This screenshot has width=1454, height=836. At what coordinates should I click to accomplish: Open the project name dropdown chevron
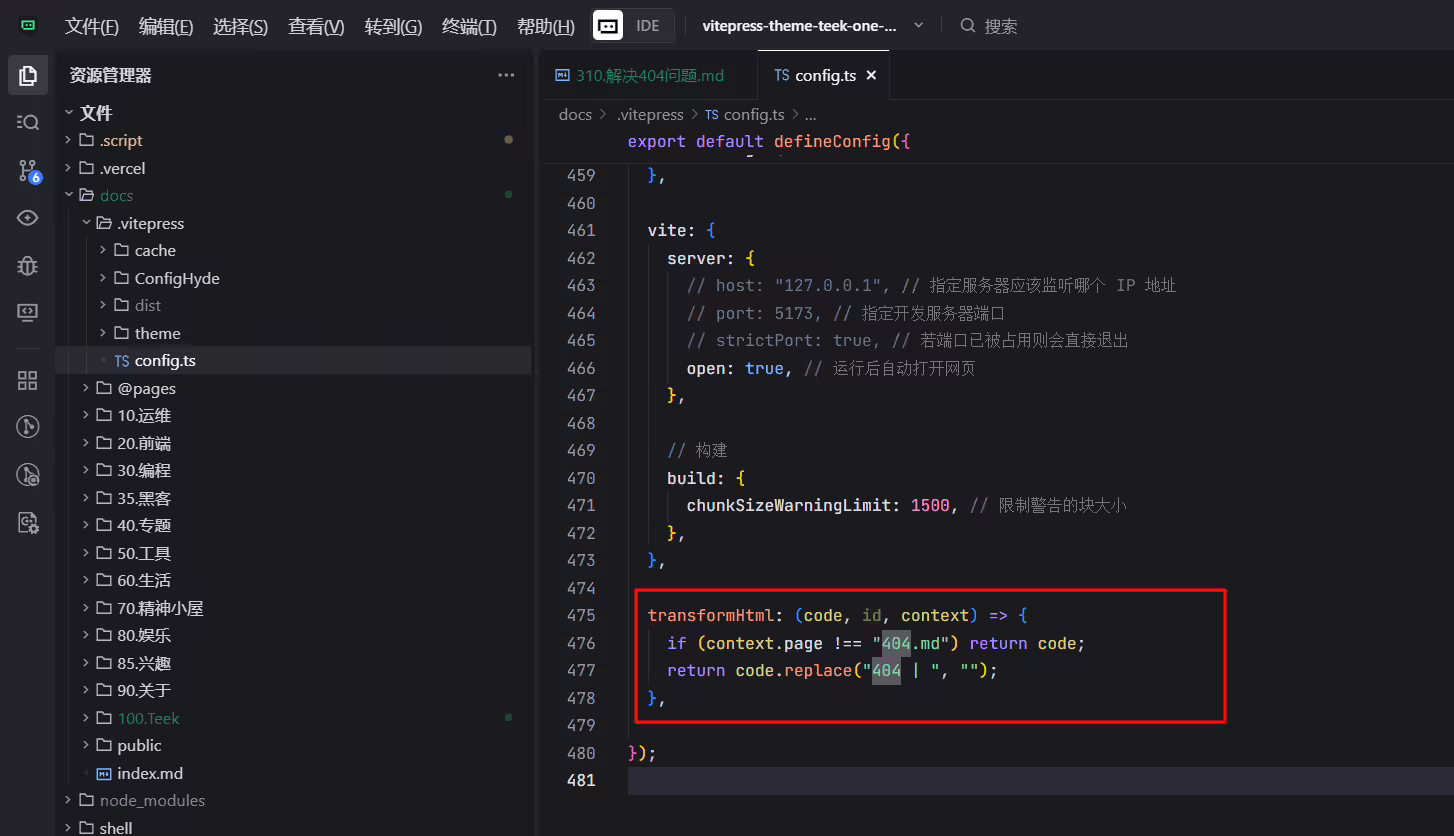(x=919, y=26)
